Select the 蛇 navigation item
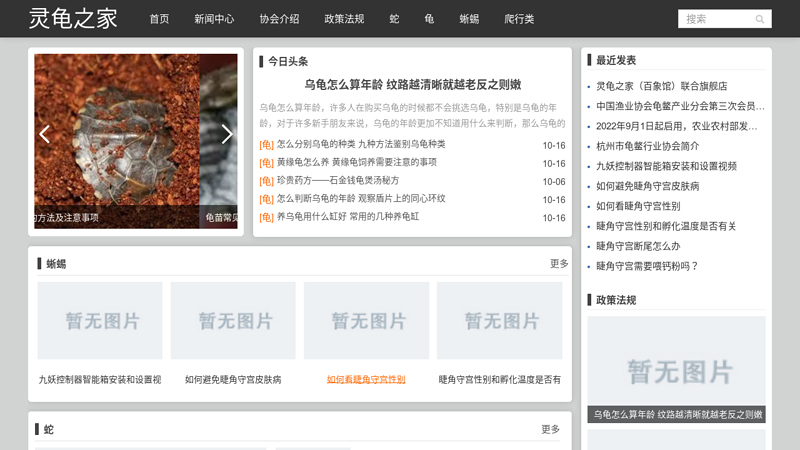The width and height of the screenshot is (800, 450). [394, 19]
